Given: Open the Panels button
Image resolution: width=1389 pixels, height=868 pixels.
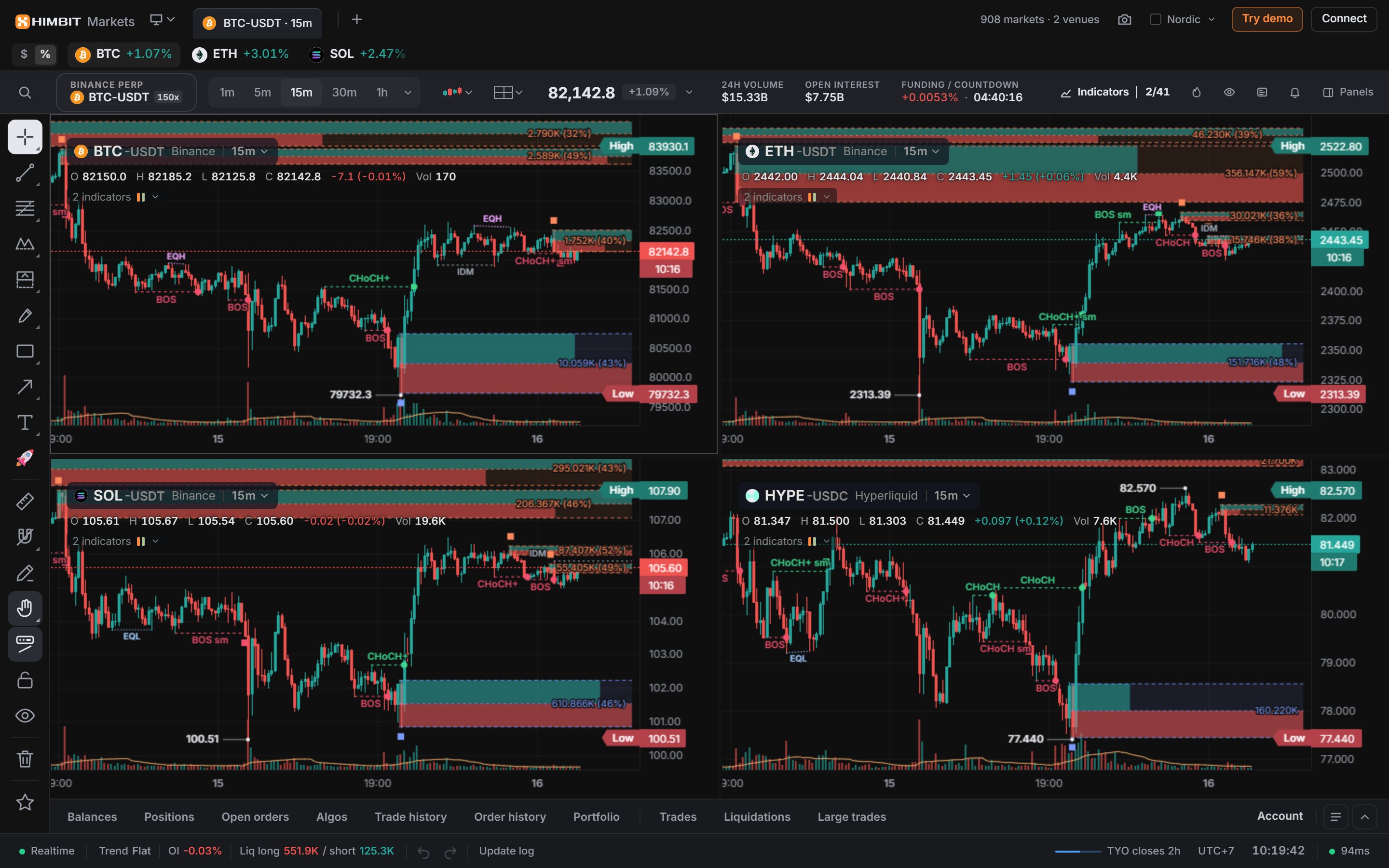Looking at the screenshot, I should pos(1348,93).
